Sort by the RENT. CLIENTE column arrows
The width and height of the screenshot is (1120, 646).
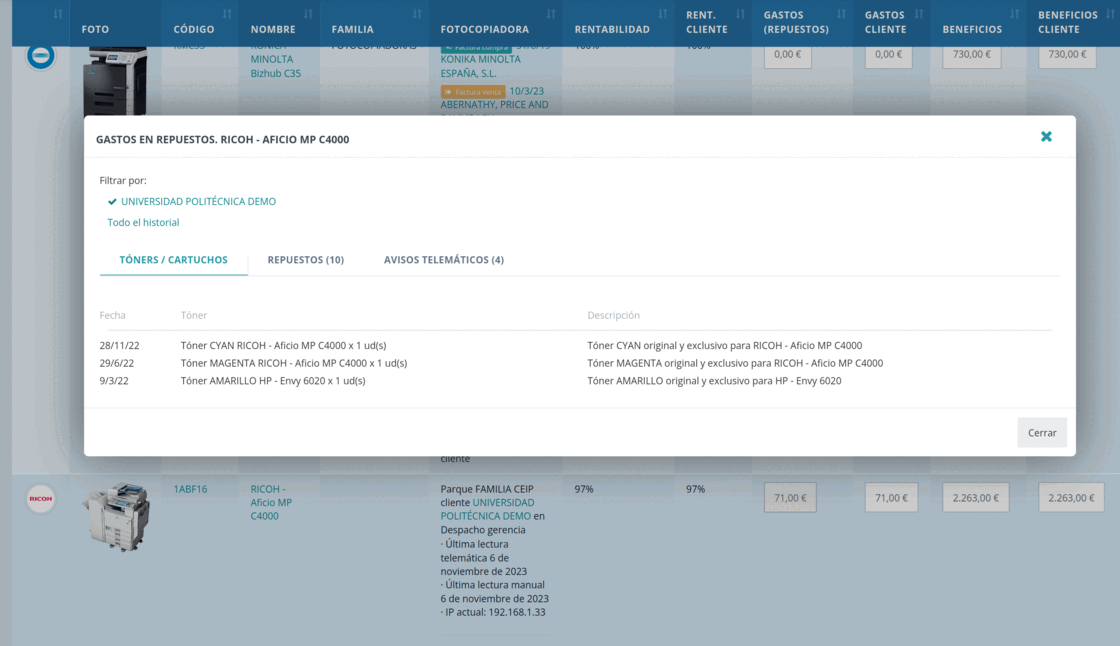[740, 14]
